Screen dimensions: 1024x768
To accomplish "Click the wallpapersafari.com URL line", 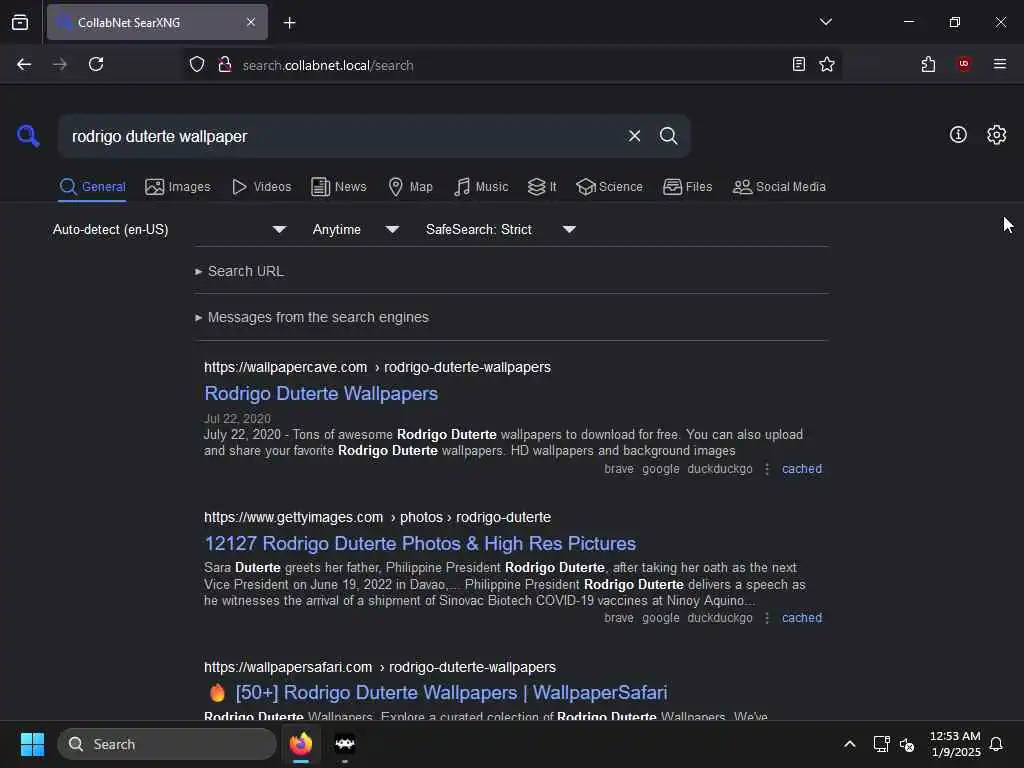I will (x=379, y=667).
